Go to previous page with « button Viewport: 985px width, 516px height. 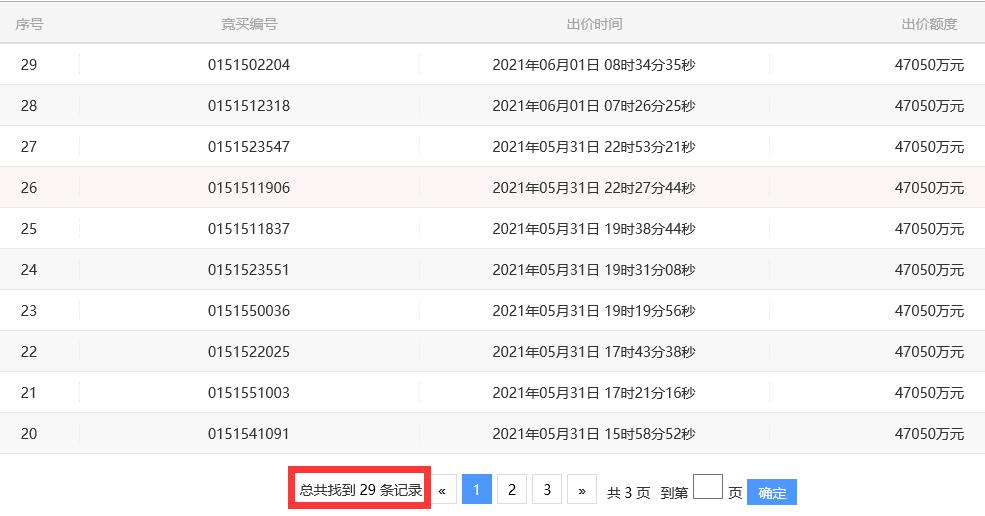pos(442,490)
